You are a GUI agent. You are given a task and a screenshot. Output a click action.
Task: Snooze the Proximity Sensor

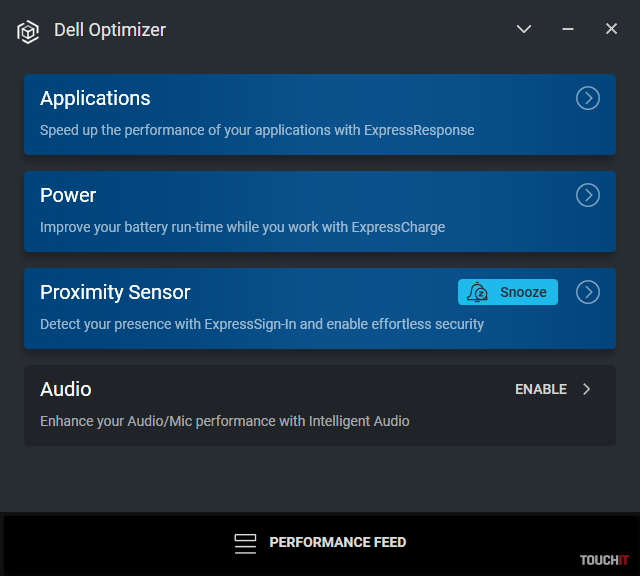click(x=508, y=292)
